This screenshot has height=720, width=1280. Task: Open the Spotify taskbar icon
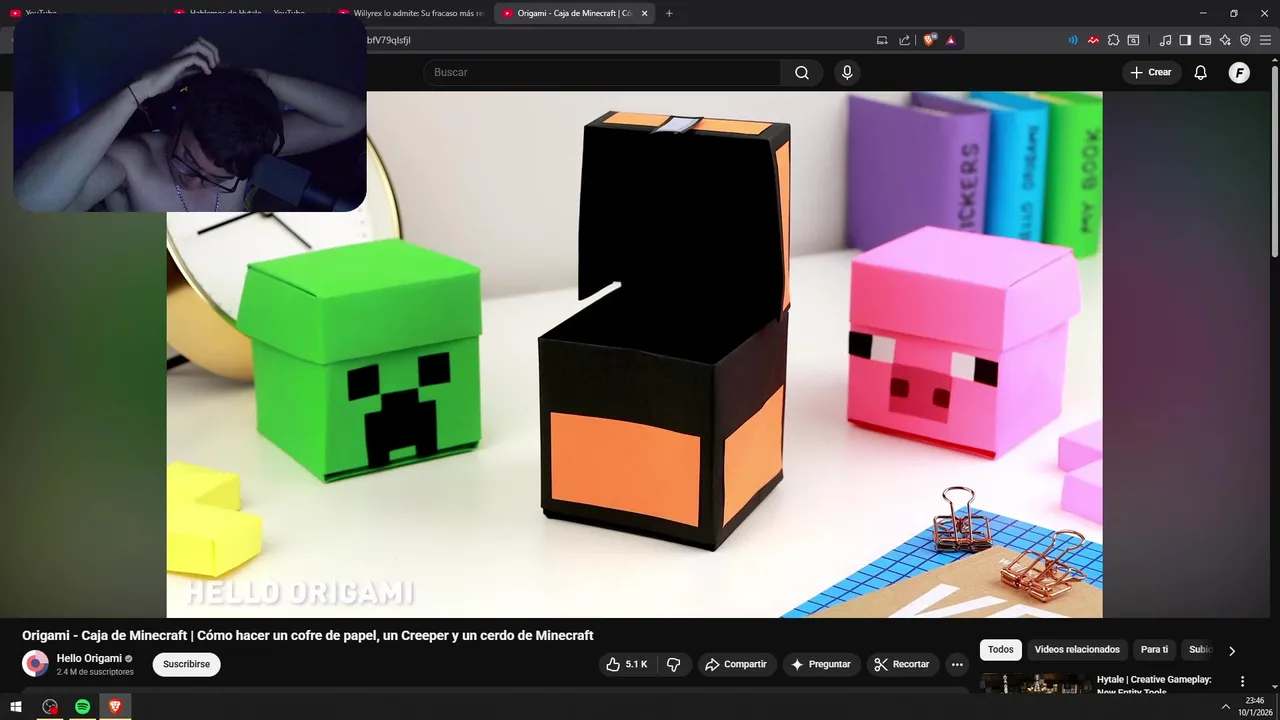(83, 707)
